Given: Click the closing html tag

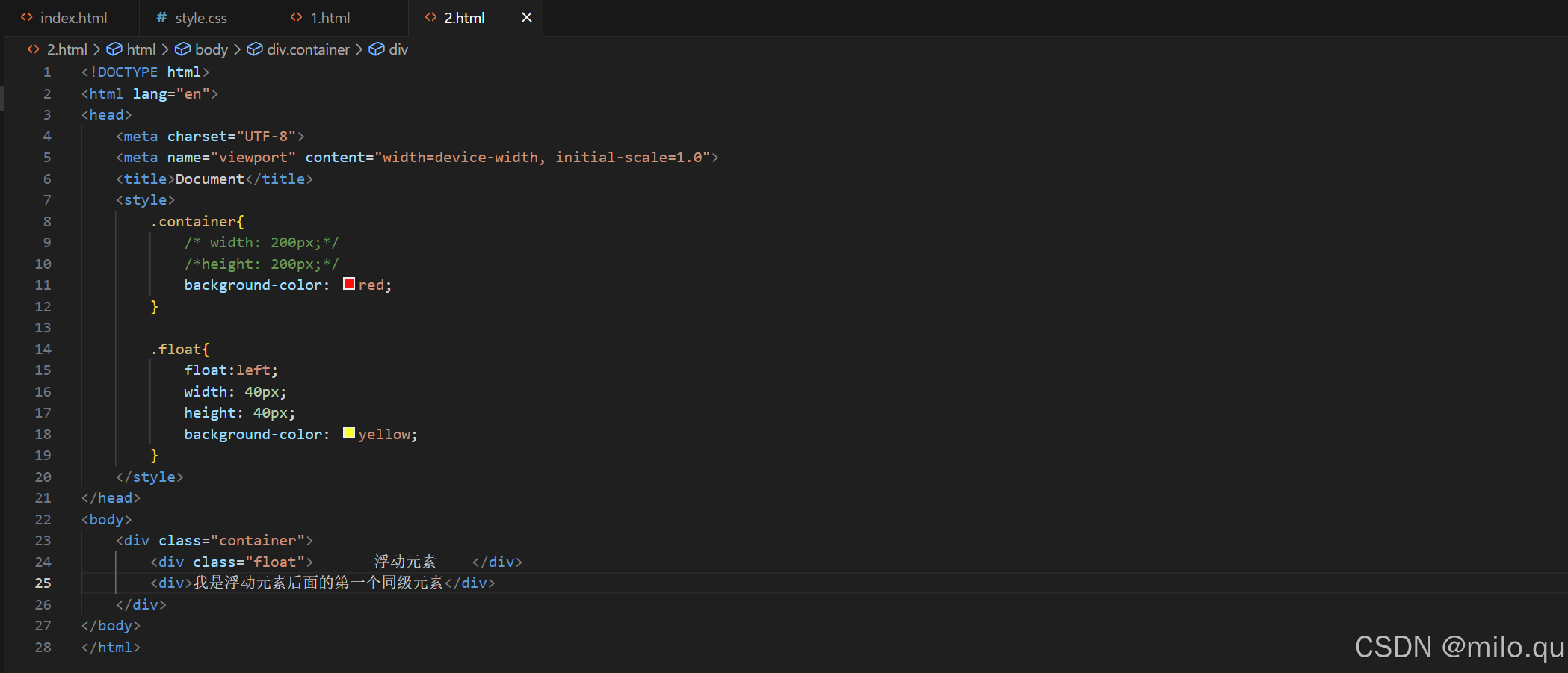Looking at the screenshot, I should 111,648.
